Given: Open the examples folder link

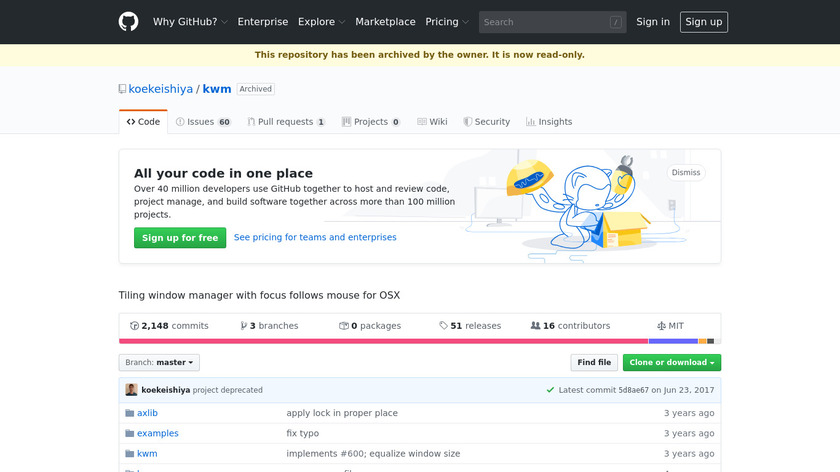Looking at the screenshot, I should point(158,433).
